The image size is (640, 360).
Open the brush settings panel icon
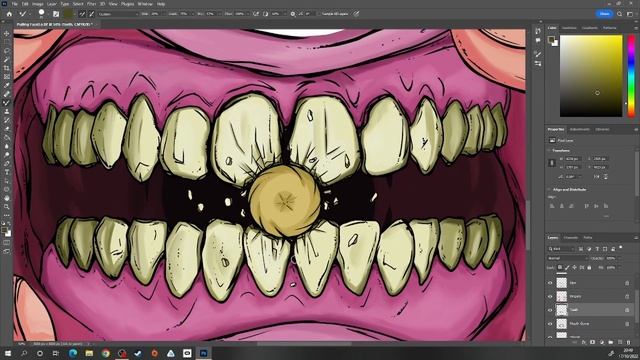(56, 14)
